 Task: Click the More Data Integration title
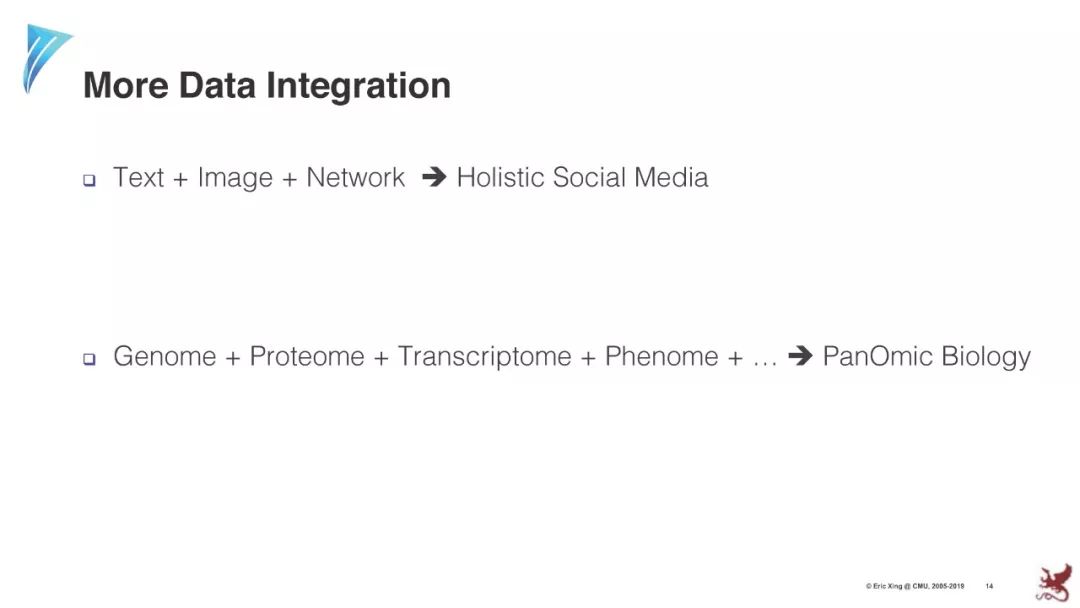[267, 86]
